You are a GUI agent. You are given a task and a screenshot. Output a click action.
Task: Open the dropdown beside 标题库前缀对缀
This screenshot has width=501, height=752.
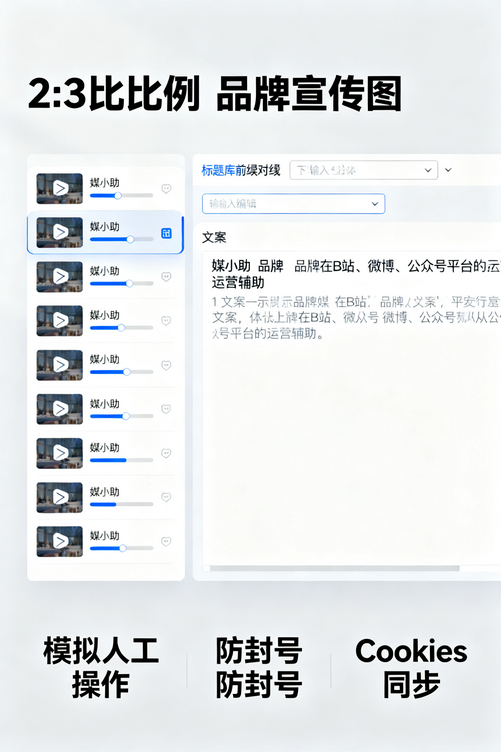pos(363,170)
